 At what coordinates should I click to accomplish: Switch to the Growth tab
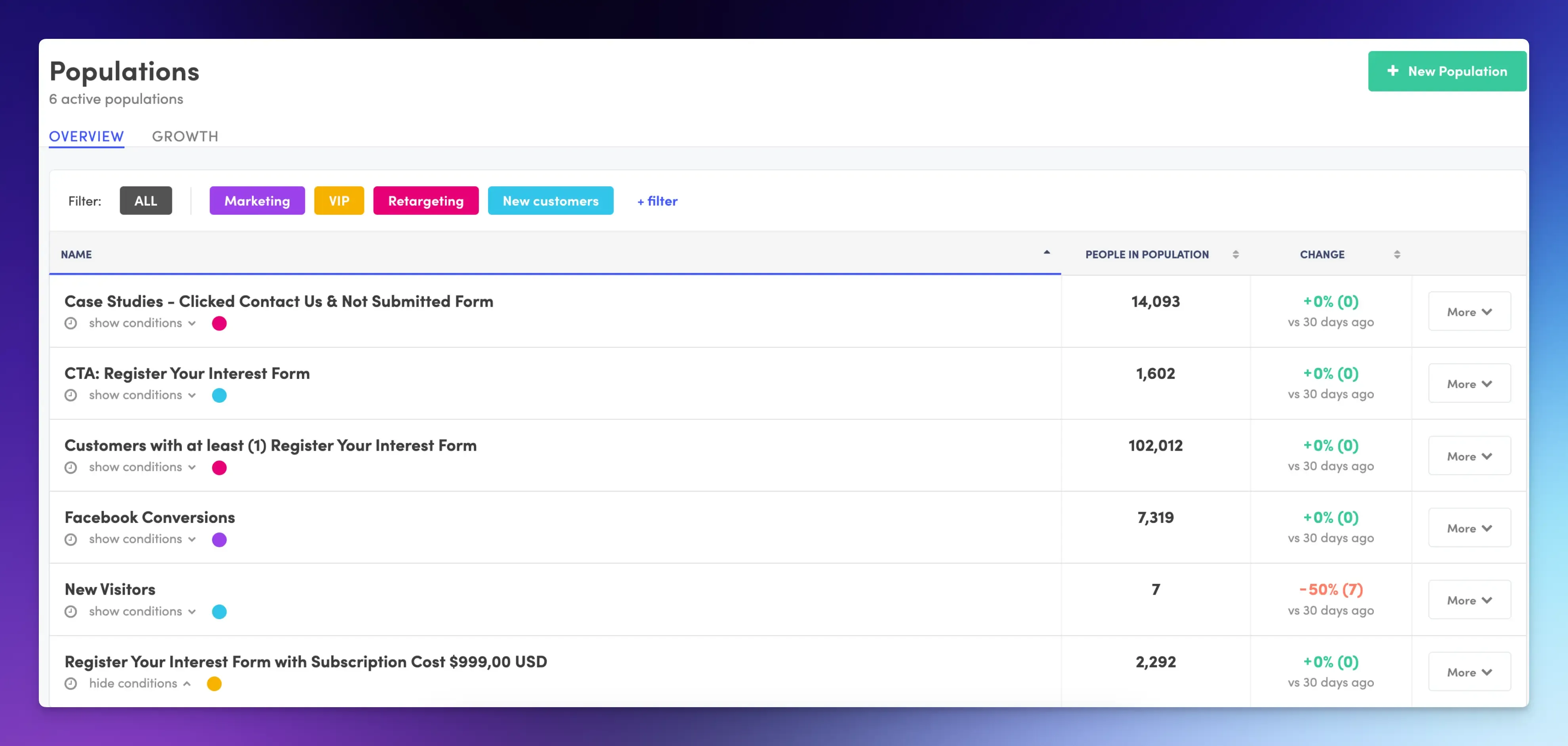pos(185,136)
